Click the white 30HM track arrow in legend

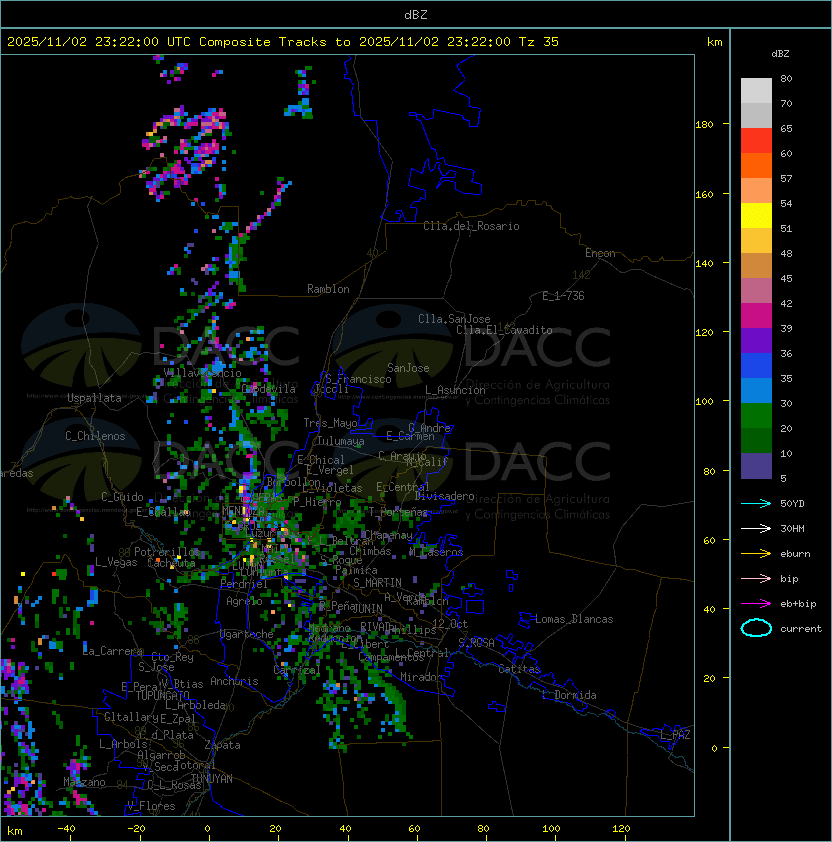point(756,529)
